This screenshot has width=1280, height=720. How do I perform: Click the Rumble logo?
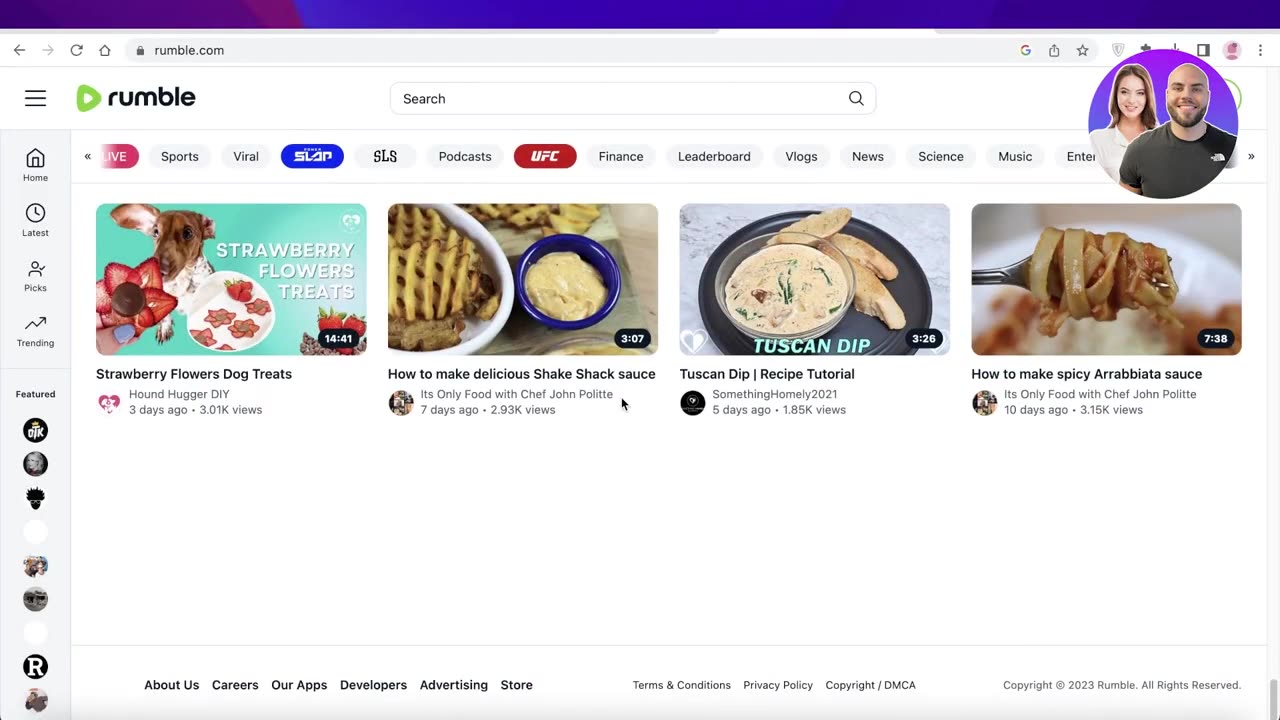click(x=136, y=98)
